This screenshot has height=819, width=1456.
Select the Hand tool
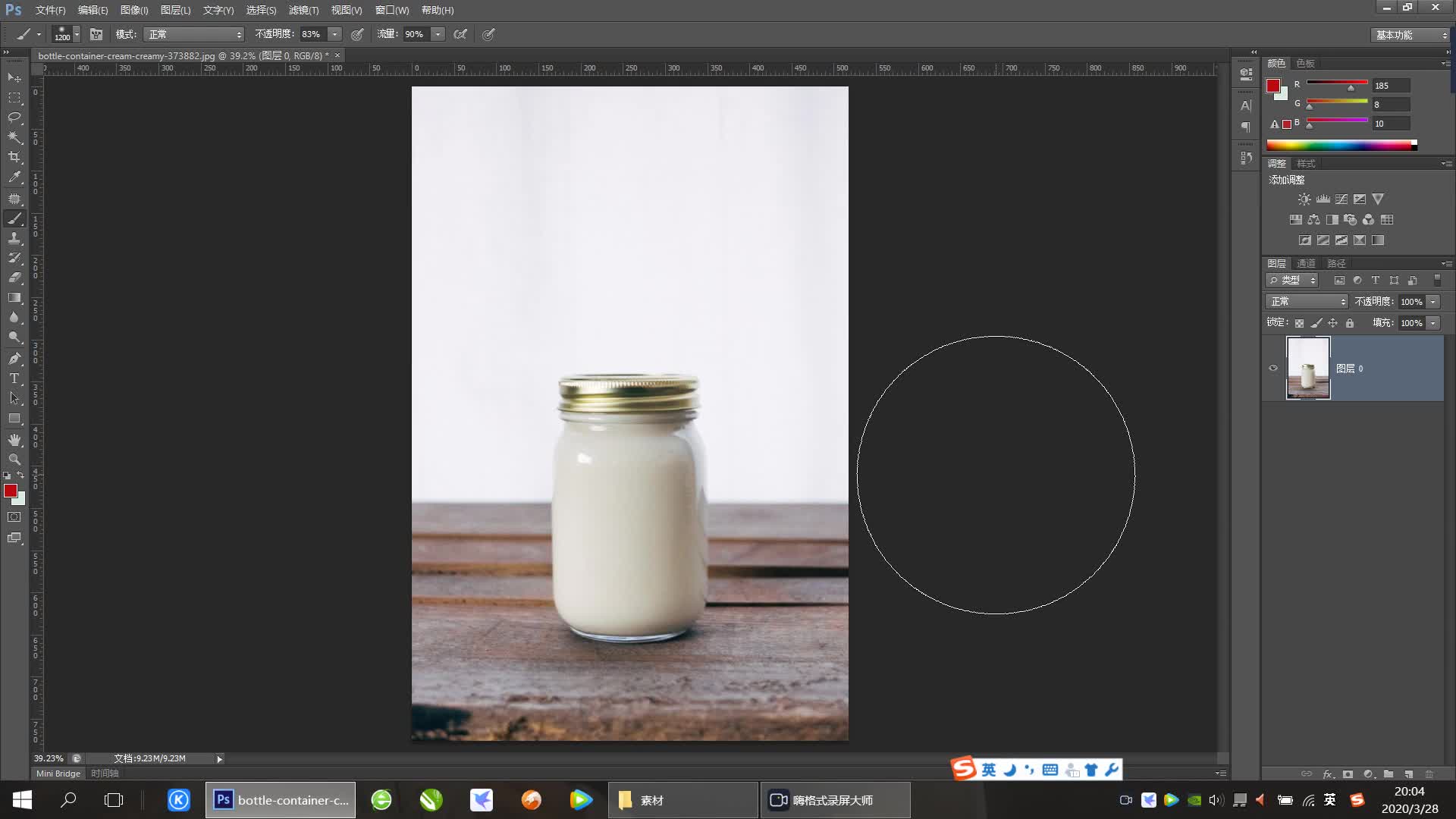coord(14,440)
